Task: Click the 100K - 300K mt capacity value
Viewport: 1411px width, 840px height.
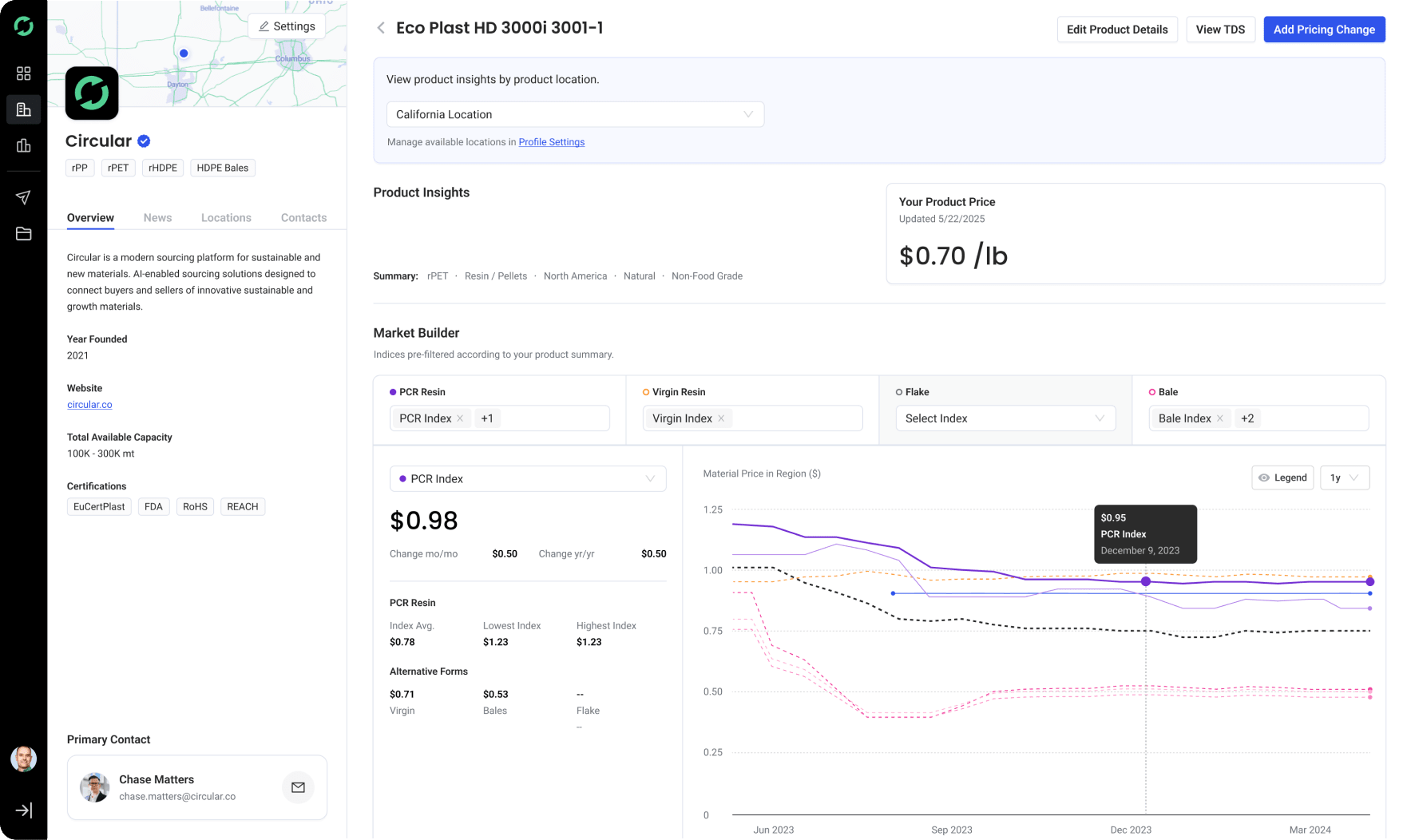Action: [101, 454]
